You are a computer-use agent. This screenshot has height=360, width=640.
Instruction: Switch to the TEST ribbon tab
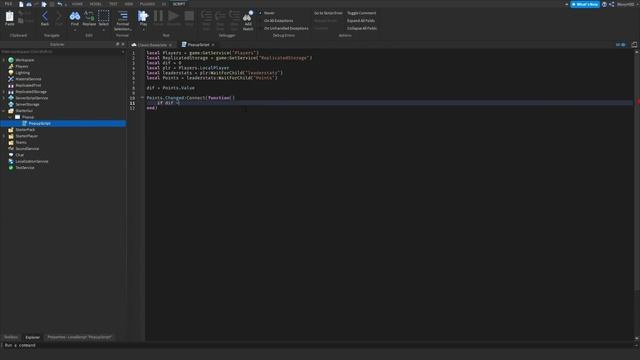tap(113, 4)
